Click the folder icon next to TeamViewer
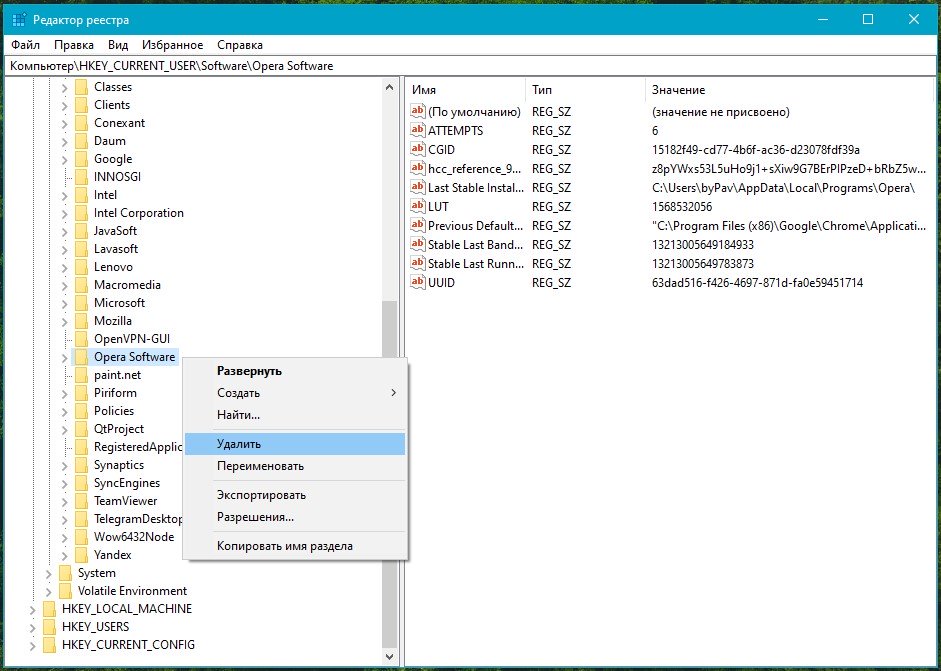Viewport: 941px width, 671px height. [x=82, y=501]
